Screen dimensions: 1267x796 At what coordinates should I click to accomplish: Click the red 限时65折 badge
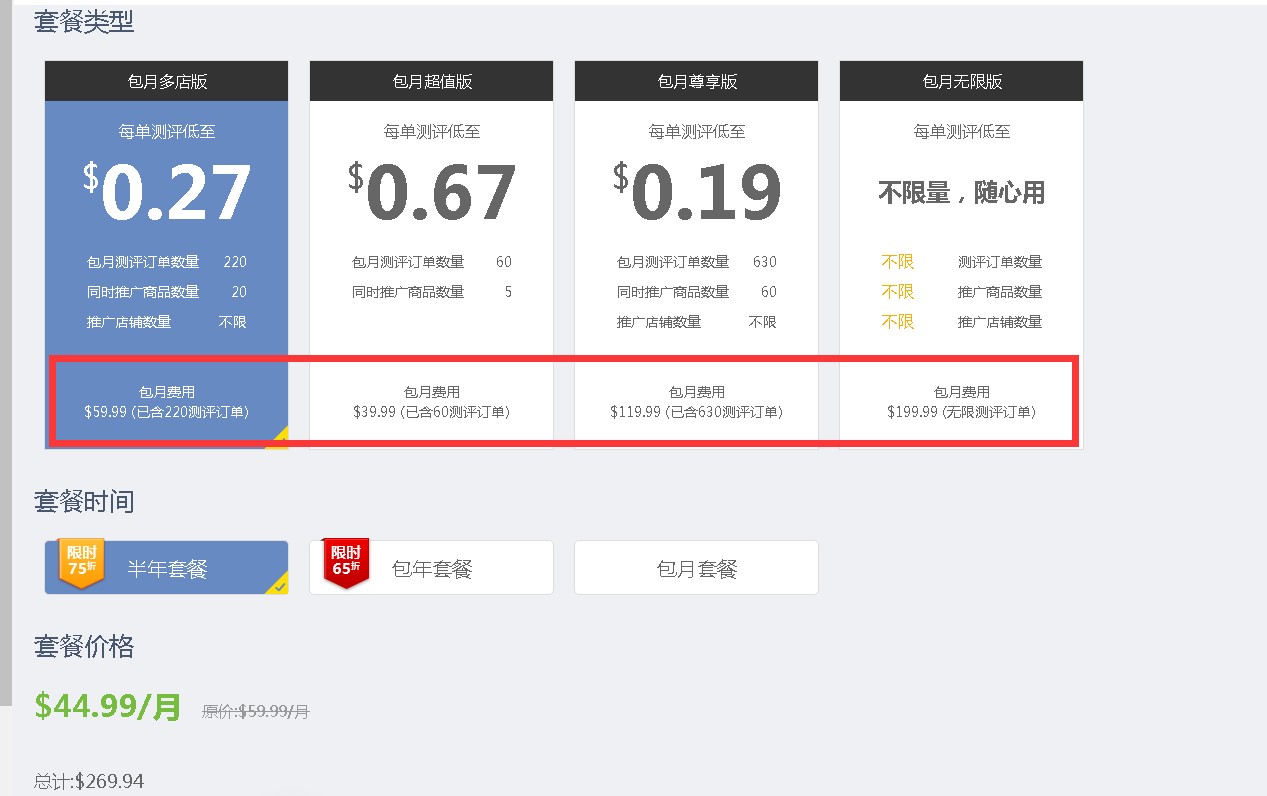[x=345, y=563]
